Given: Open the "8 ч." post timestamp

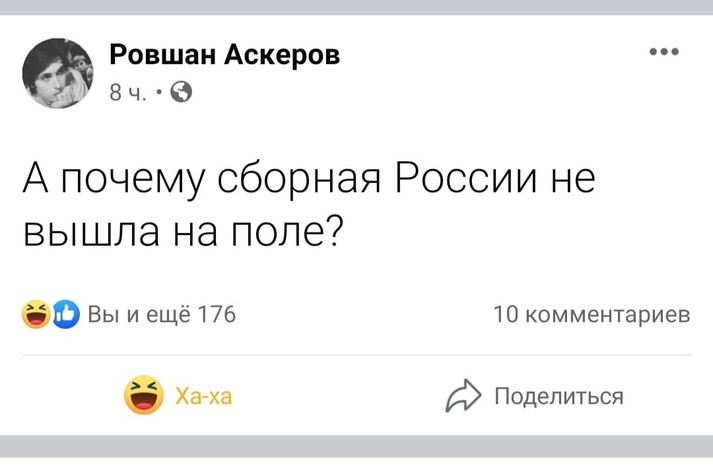Looking at the screenshot, I should [x=126, y=93].
